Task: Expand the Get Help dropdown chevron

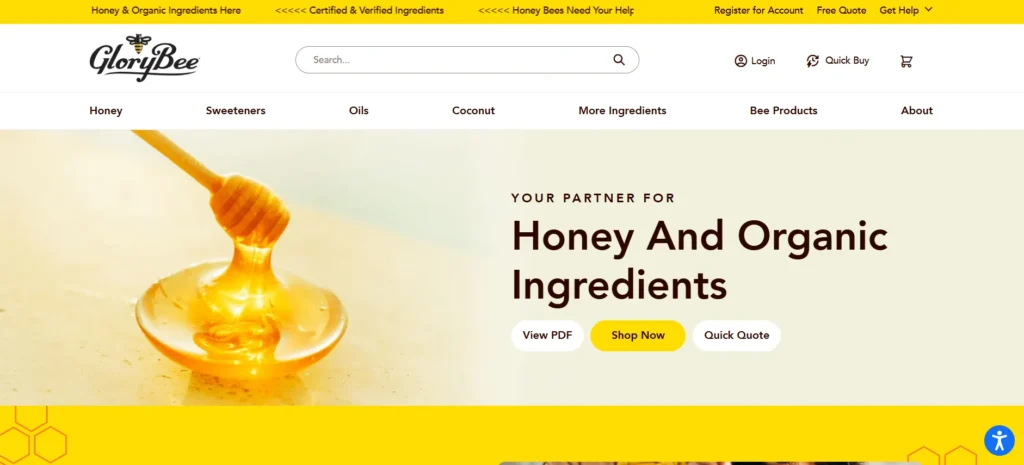Action: 929,10
